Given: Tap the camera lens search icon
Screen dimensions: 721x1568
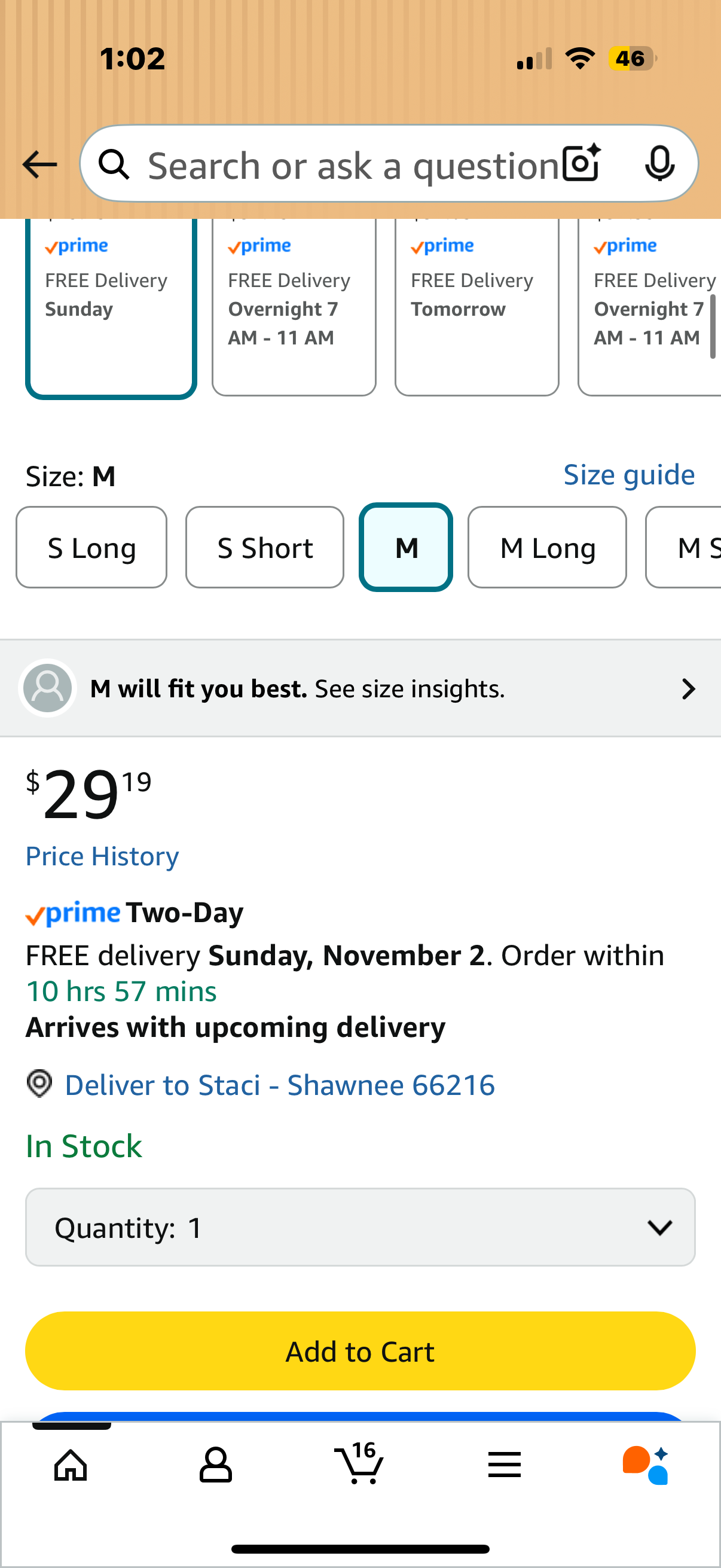Looking at the screenshot, I should 581,164.
